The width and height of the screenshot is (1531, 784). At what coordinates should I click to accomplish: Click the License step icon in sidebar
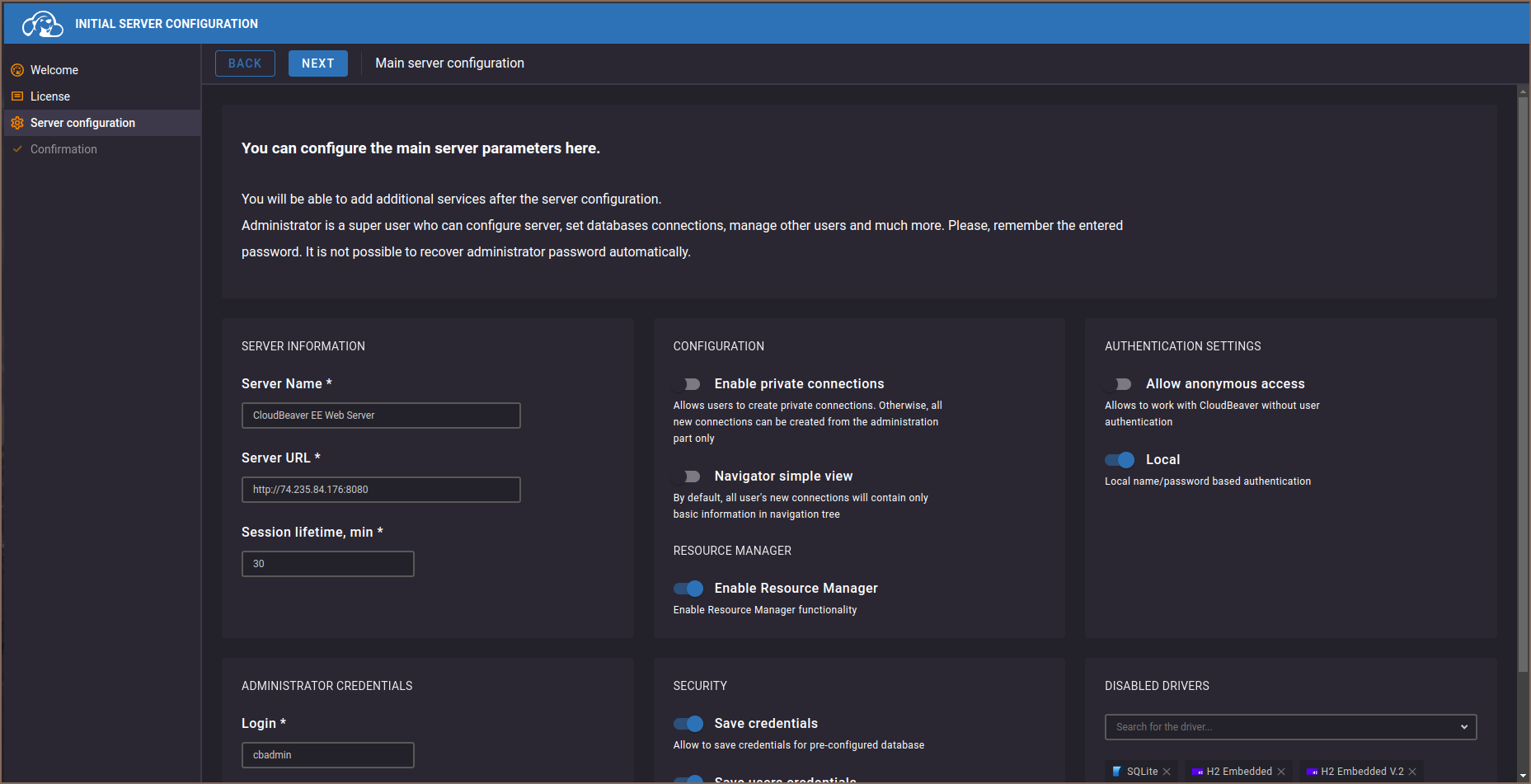coord(17,96)
